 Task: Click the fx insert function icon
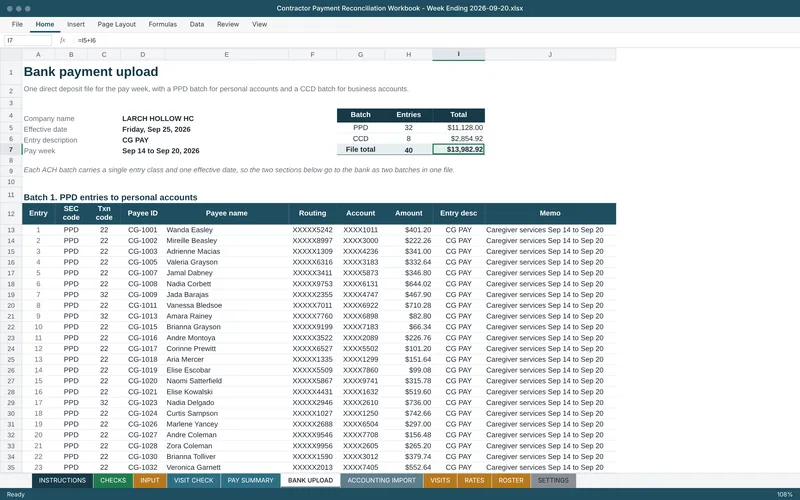(62, 40)
